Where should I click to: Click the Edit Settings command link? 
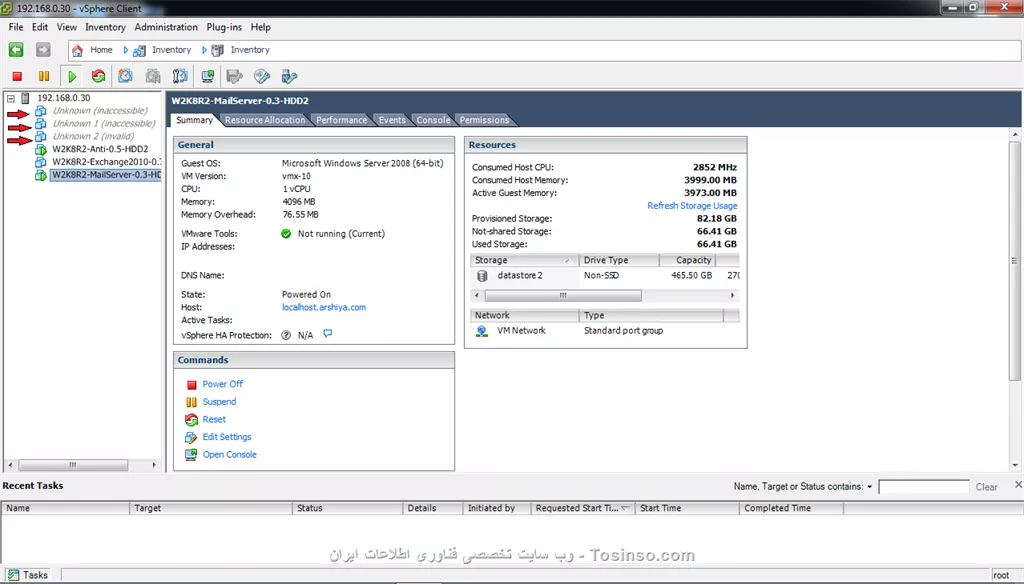227,437
